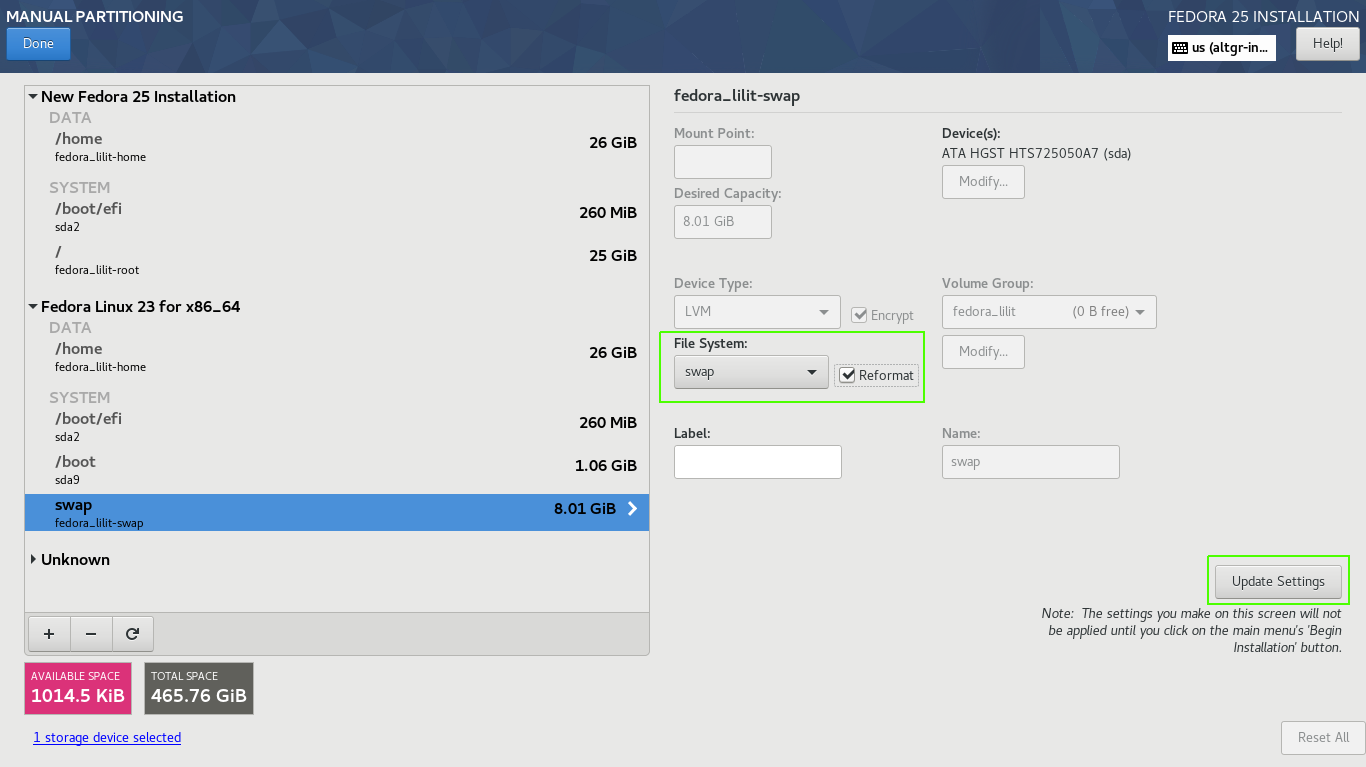Select /home under Fedora Linux 23
Image resolution: width=1366 pixels, height=767 pixels.
[337, 357]
